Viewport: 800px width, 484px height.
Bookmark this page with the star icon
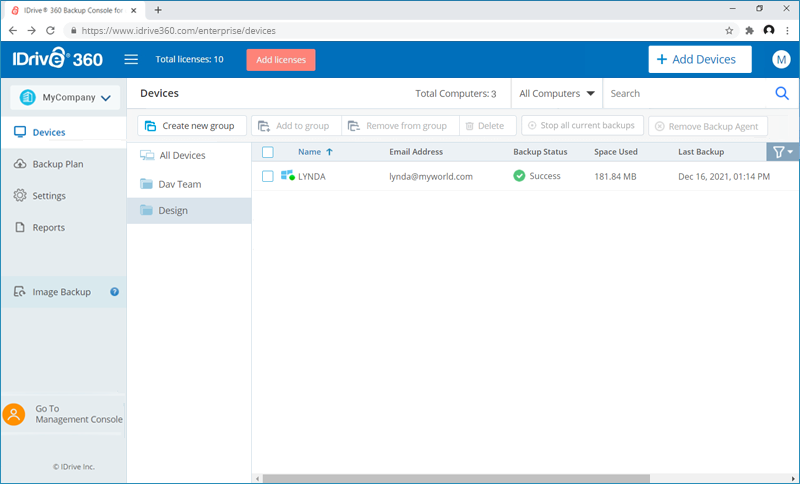729,31
